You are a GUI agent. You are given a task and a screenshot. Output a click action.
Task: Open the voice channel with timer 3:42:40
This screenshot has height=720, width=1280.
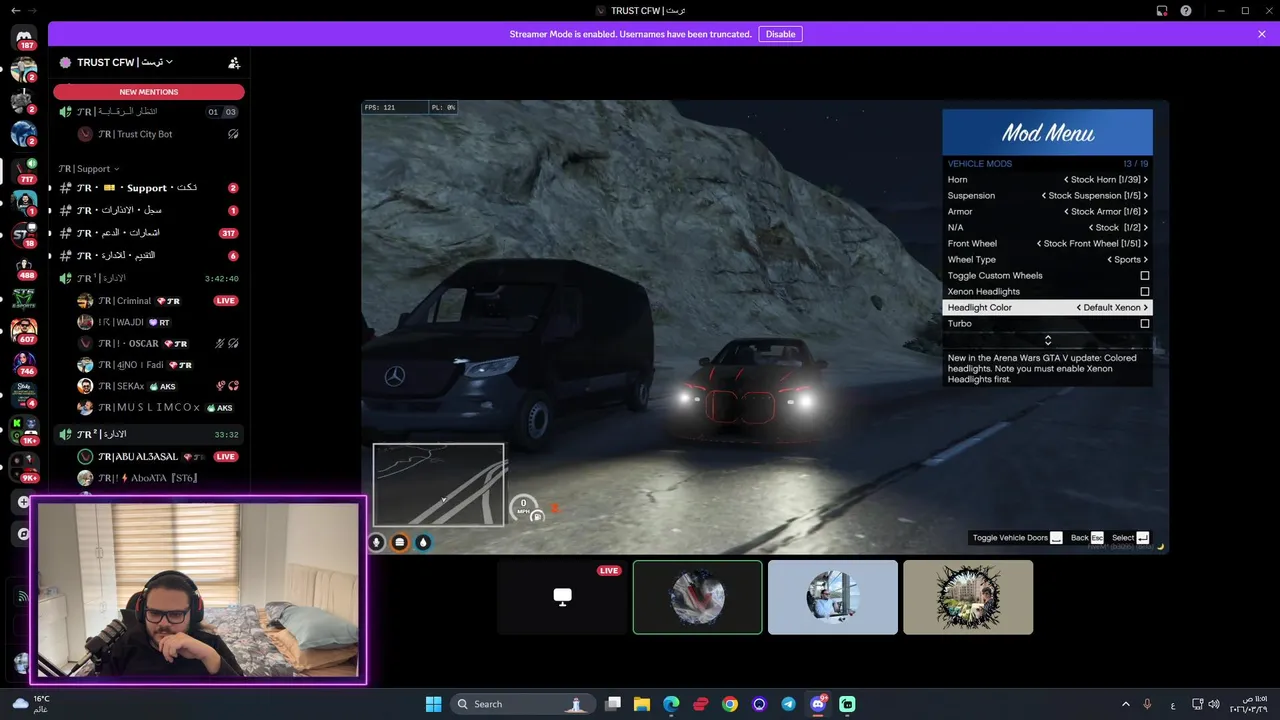(x=148, y=278)
